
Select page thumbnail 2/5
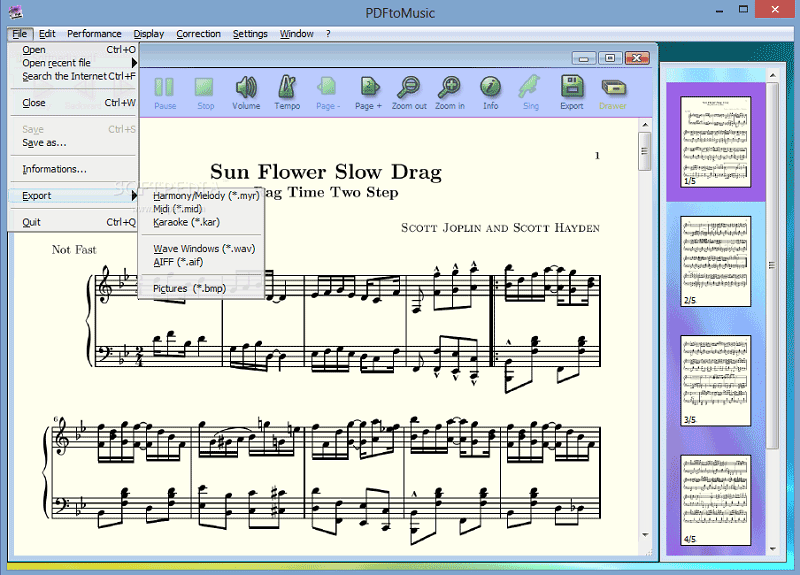tap(715, 261)
